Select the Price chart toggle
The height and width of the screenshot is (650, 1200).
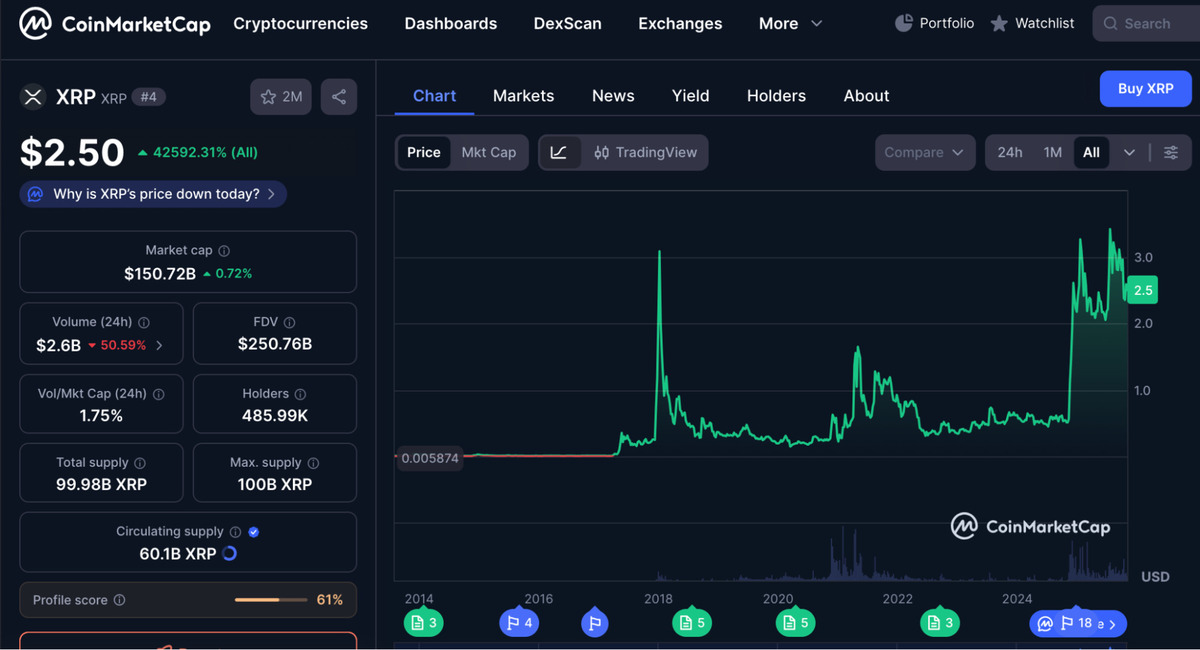[x=423, y=152]
